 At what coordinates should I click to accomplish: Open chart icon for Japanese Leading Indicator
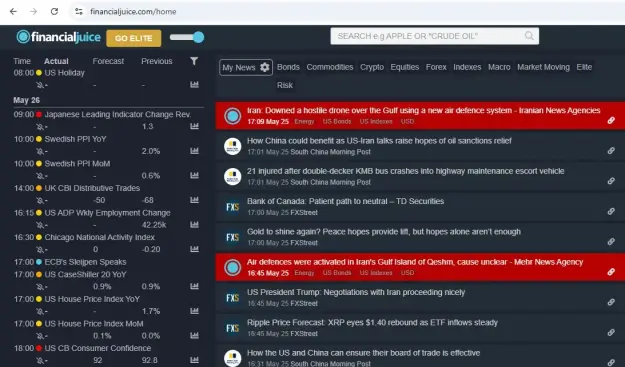click(194, 126)
